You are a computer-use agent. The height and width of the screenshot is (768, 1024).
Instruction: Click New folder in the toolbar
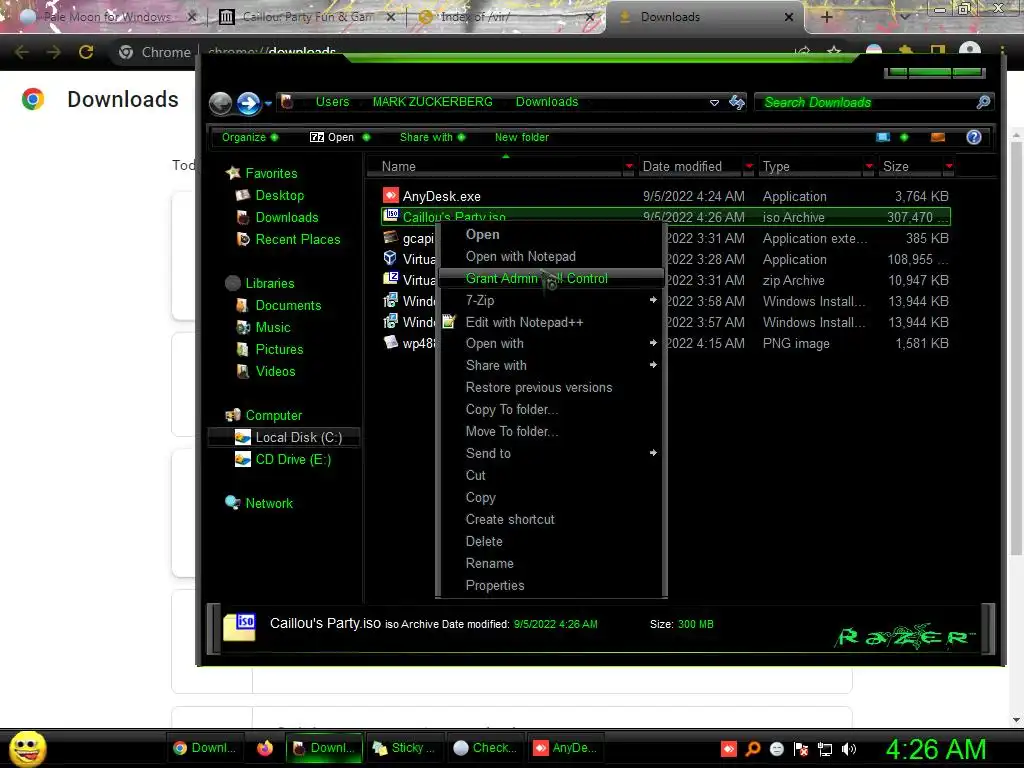pyautogui.click(x=521, y=137)
